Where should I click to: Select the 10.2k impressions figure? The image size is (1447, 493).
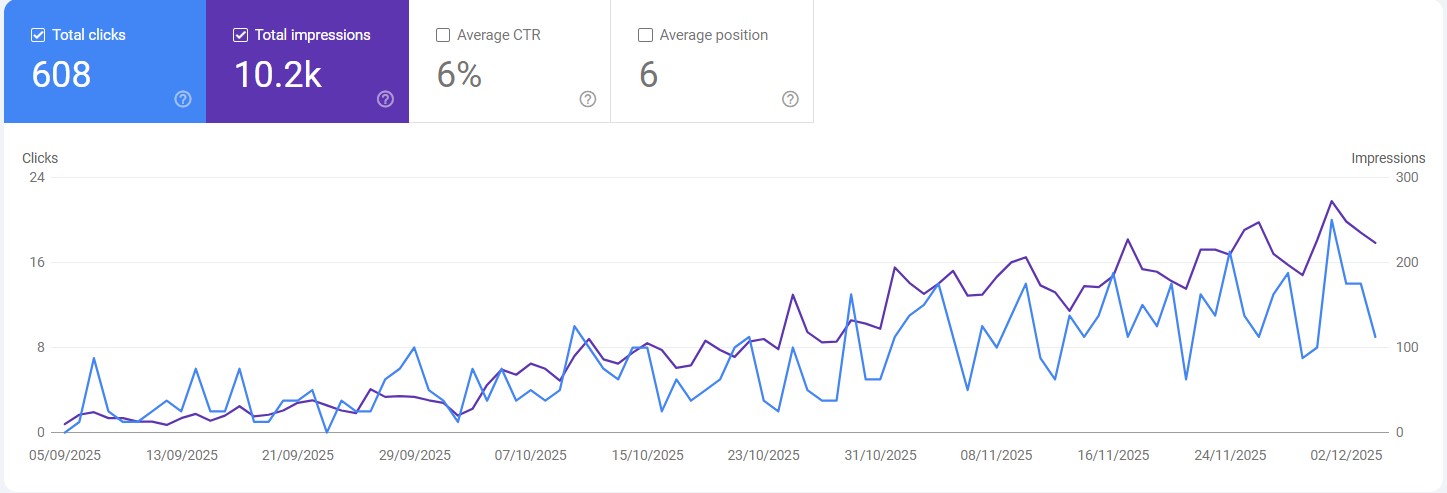pos(278,75)
